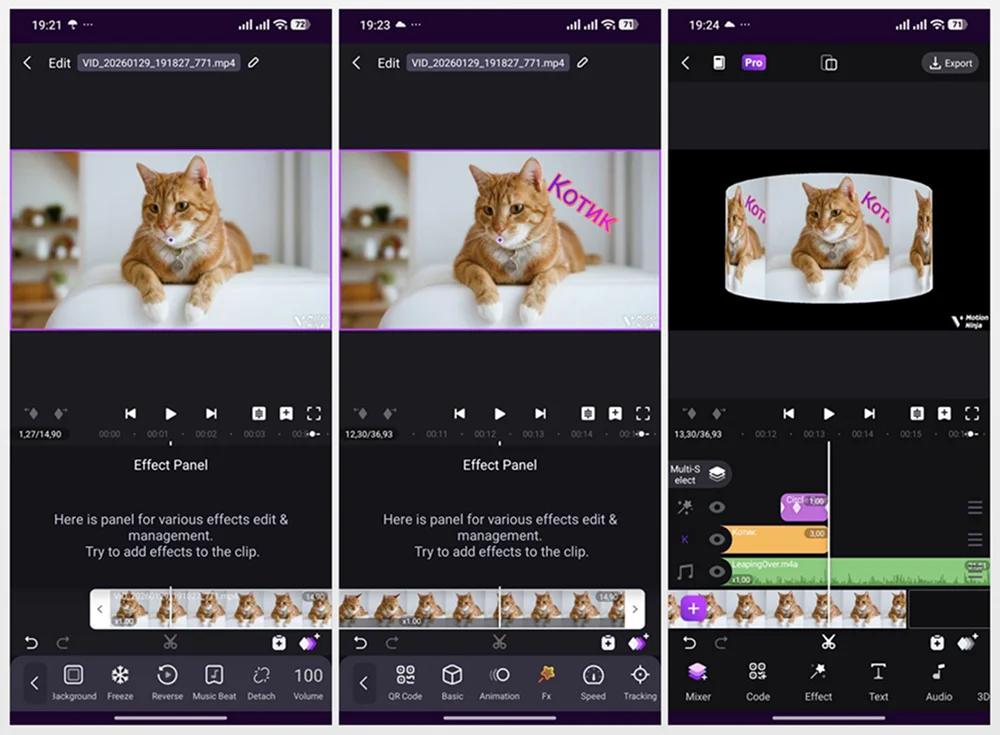Tap the Reverse clip icon
1000x735 pixels.
pos(167,676)
